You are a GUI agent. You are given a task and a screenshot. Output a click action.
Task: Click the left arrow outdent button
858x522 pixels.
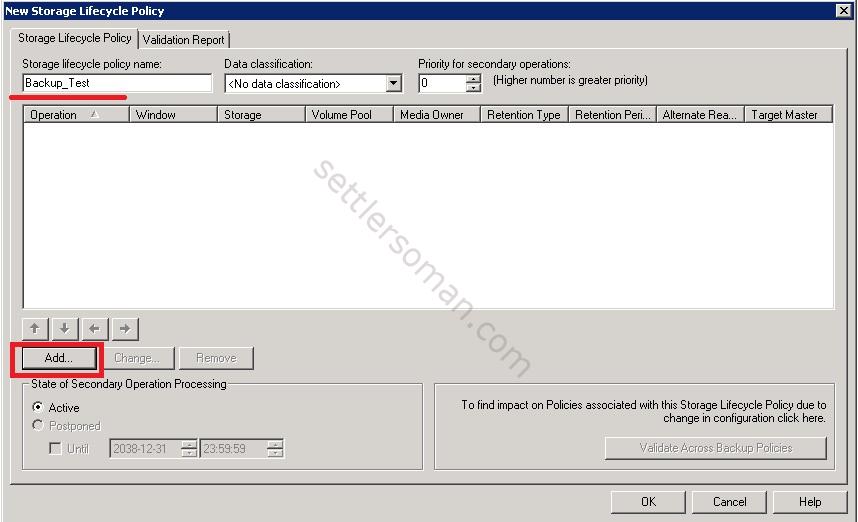click(x=95, y=329)
